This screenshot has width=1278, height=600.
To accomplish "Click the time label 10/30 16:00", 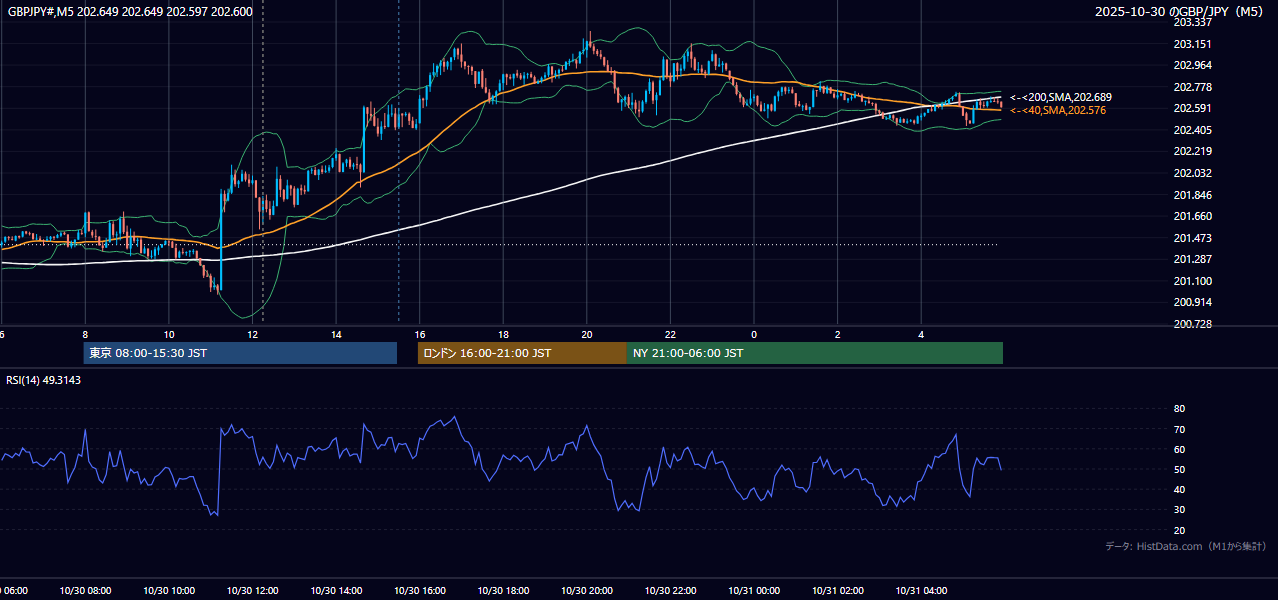I will point(420,591).
